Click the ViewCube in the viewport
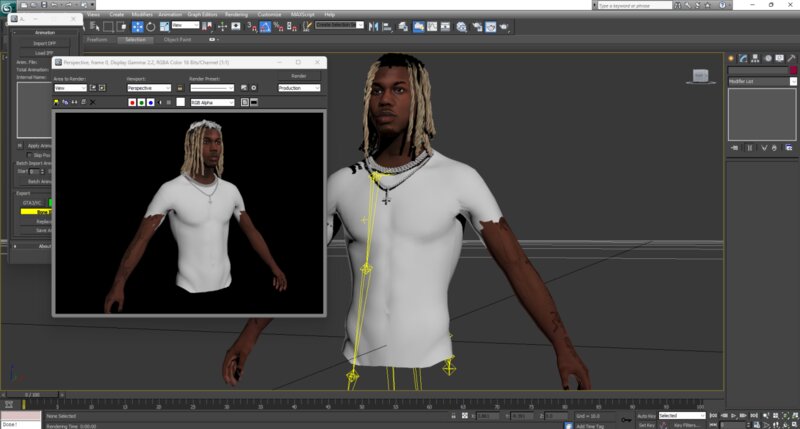This screenshot has width=800, height=429. tap(701, 75)
